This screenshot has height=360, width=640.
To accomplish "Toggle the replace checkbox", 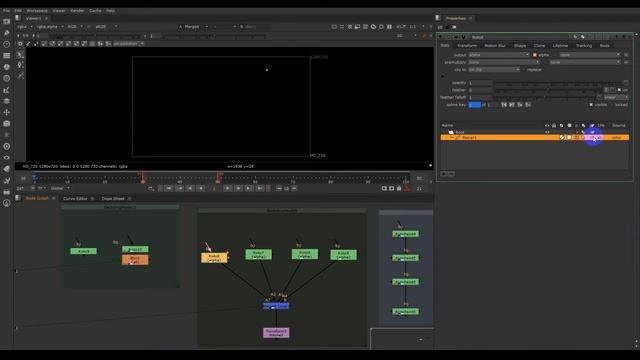I will click(x=524, y=70).
